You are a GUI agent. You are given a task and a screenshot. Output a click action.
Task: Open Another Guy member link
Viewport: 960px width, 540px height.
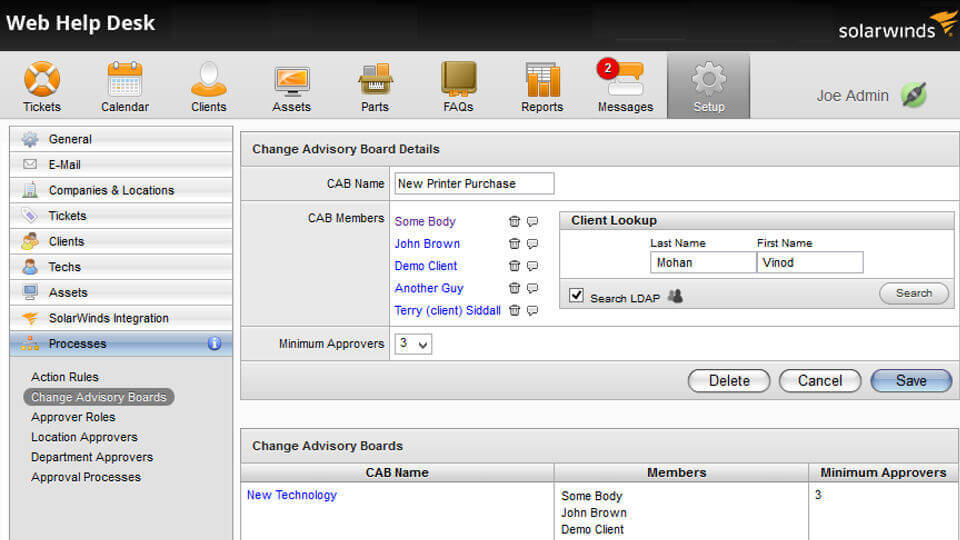tap(429, 288)
